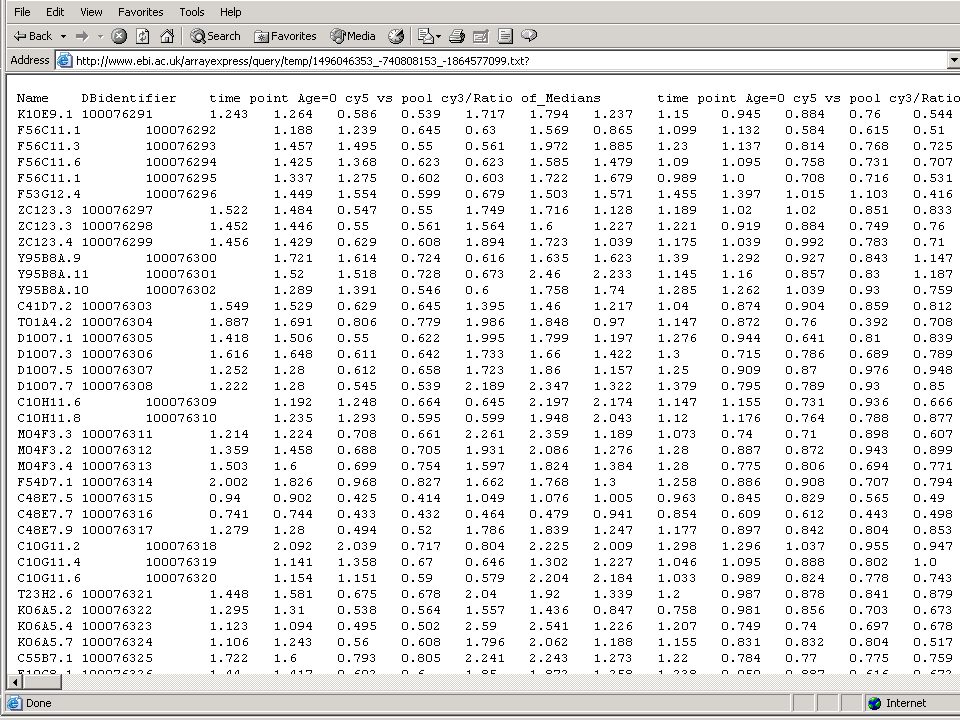
Task: Click the 'of_Medians' header text
Action: (x=561, y=98)
